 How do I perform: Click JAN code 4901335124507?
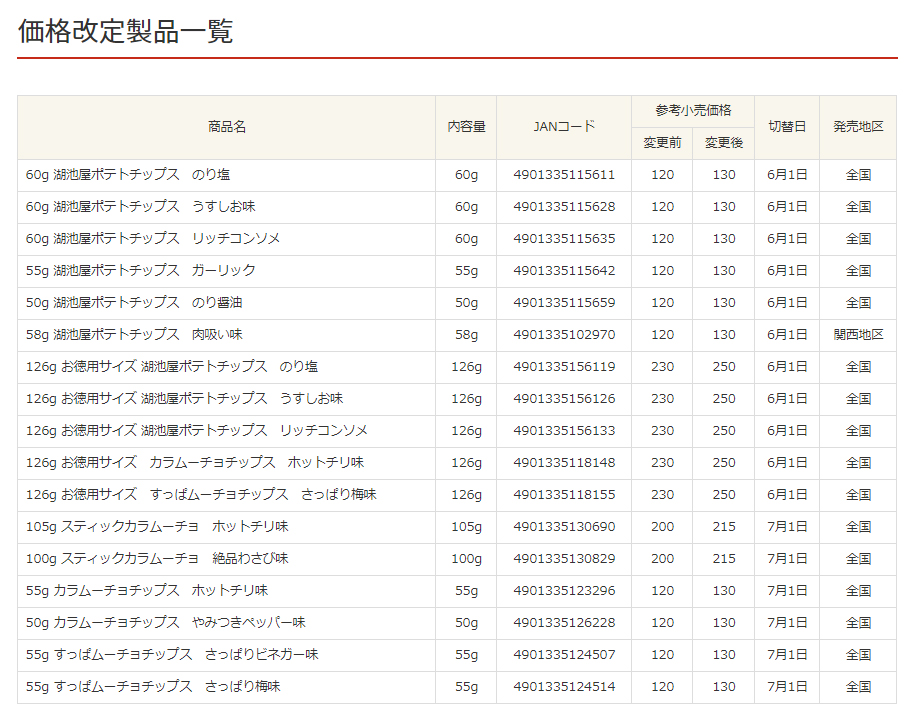564,655
